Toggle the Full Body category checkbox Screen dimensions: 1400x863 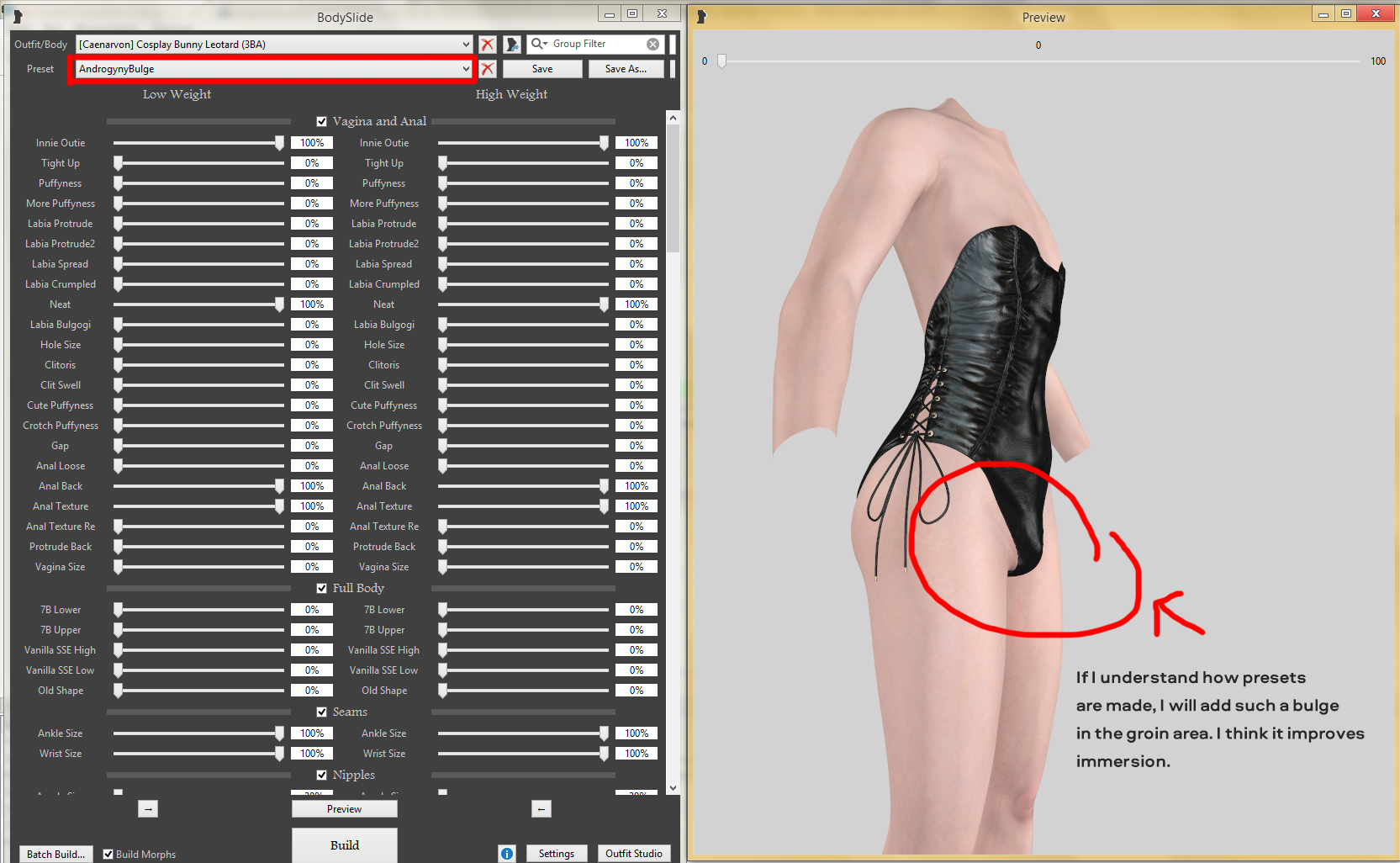321,589
